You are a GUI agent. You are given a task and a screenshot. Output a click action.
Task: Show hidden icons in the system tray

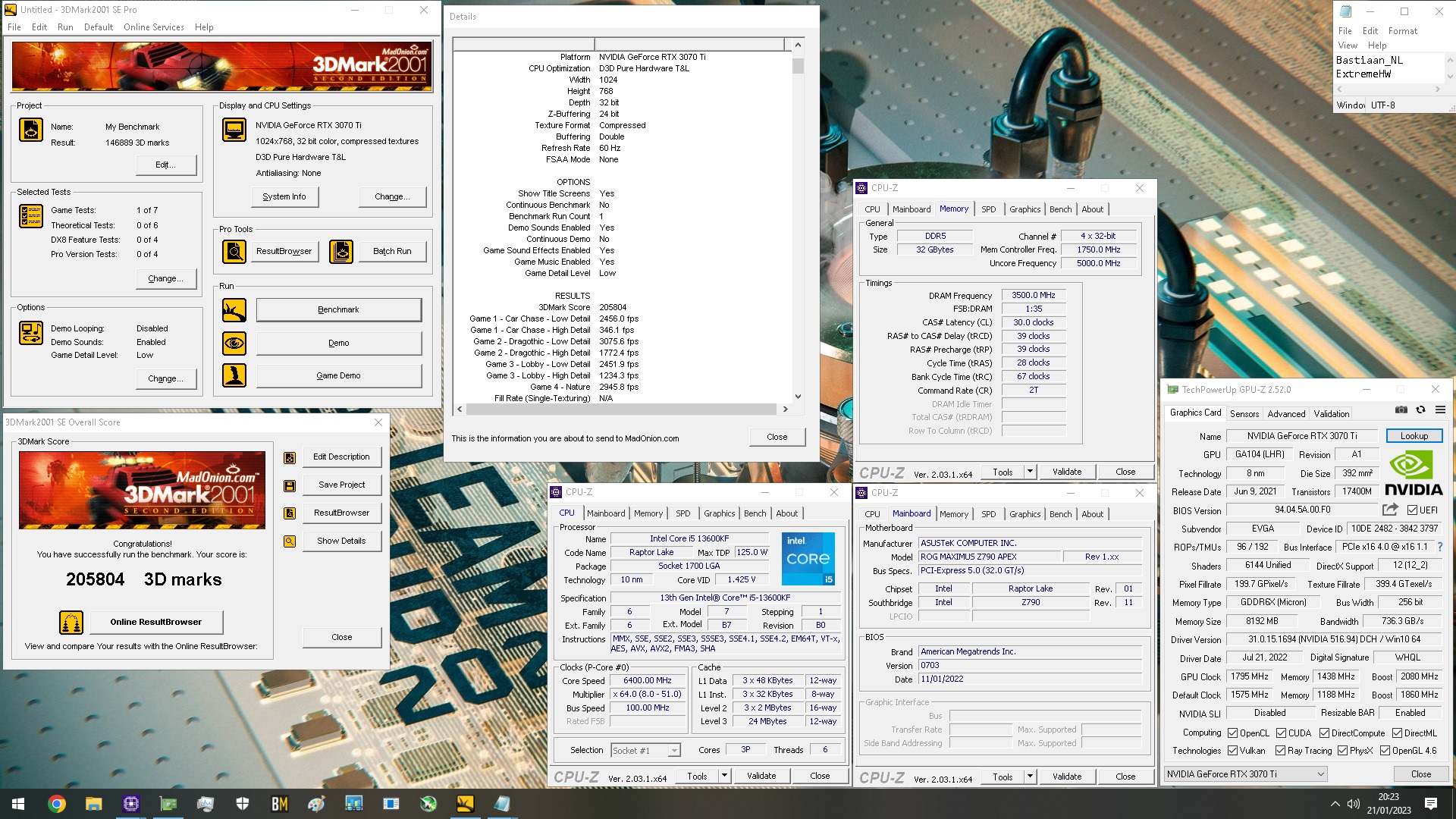(x=1335, y=804)
